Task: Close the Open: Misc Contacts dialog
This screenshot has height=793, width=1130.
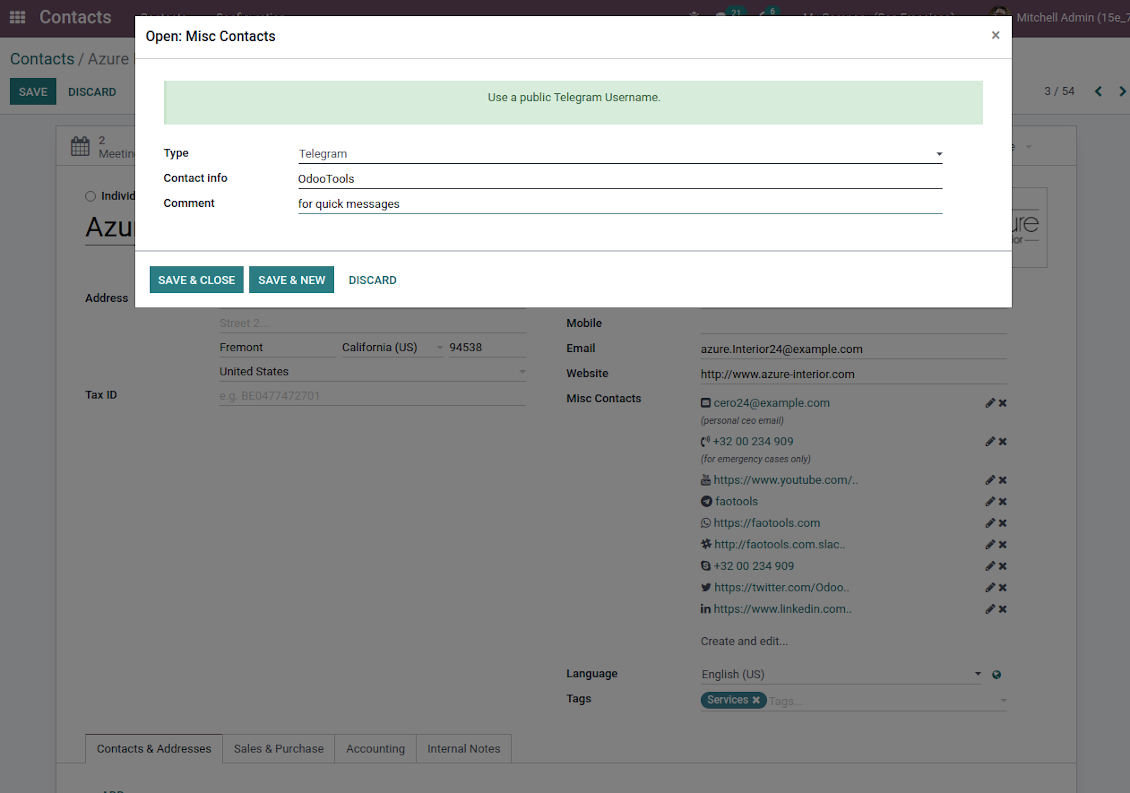Action: pyautogui.click(x=995, y=35)
